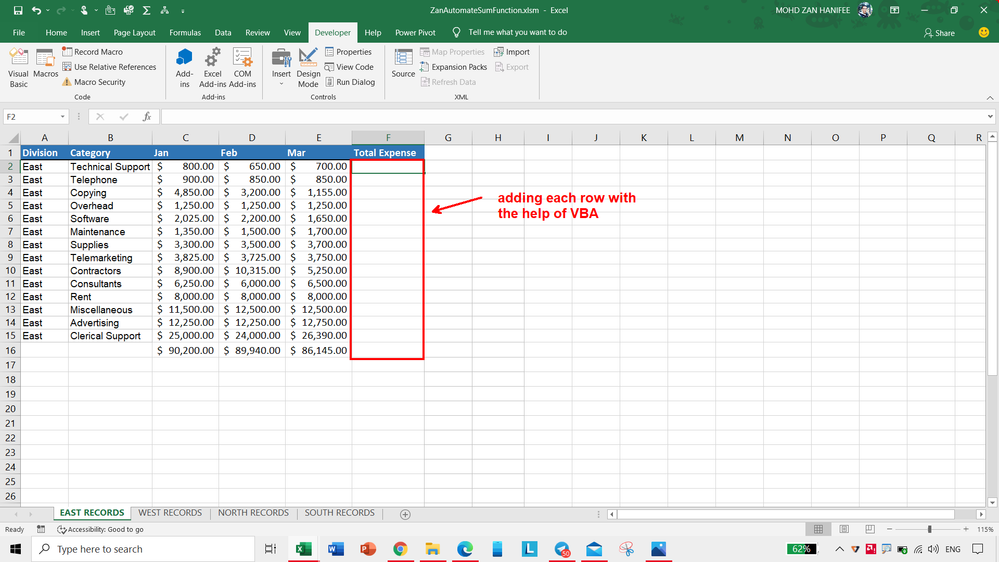Screen dimensions: 999x562
Task: Click the AutoSum sigma icon in title bar
Action: [x=147, y=10]
